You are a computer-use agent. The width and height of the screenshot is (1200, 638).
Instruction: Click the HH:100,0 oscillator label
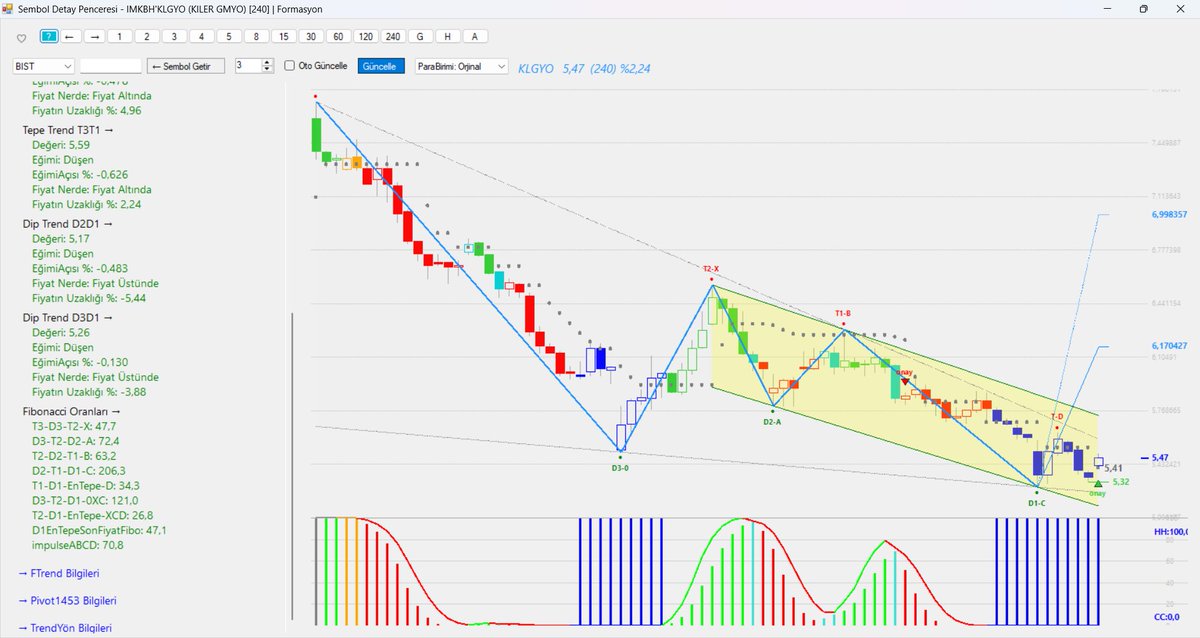coord(1169,531)
